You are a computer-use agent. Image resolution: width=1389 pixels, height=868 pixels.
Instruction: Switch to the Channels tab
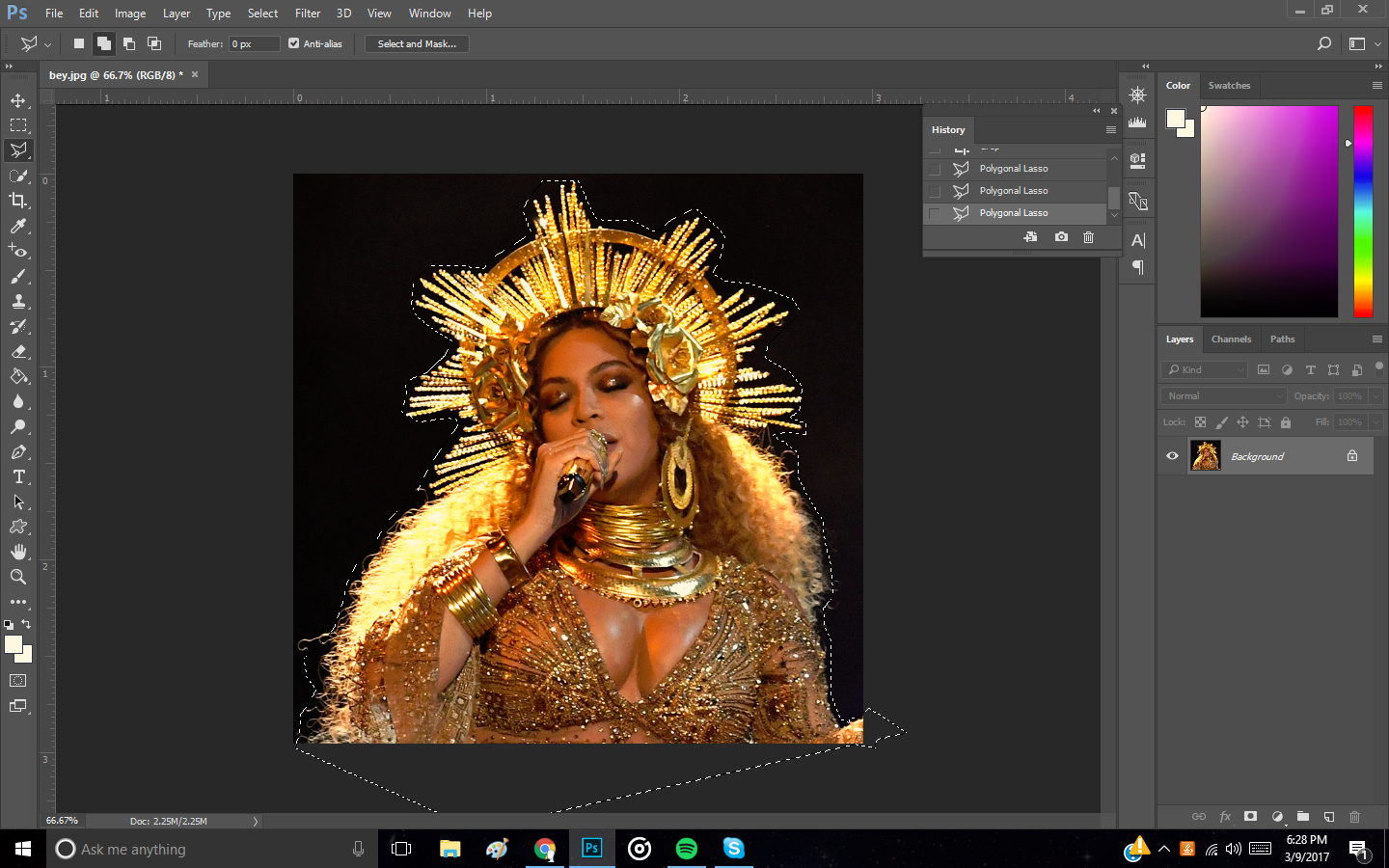1231,339
